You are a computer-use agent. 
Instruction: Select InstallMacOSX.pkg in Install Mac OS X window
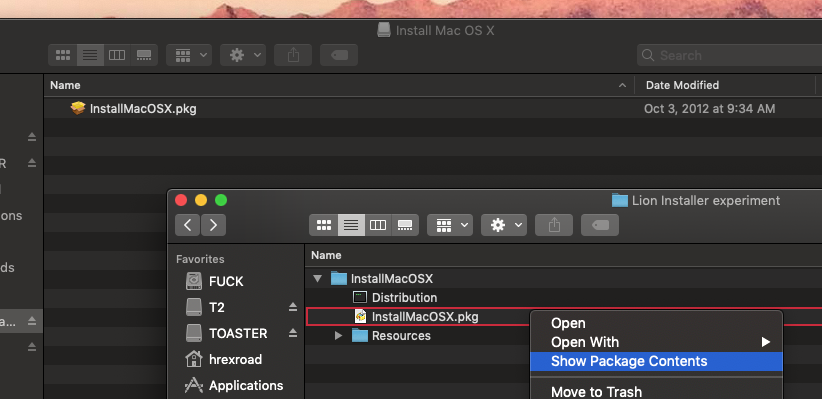pos(143,109)
